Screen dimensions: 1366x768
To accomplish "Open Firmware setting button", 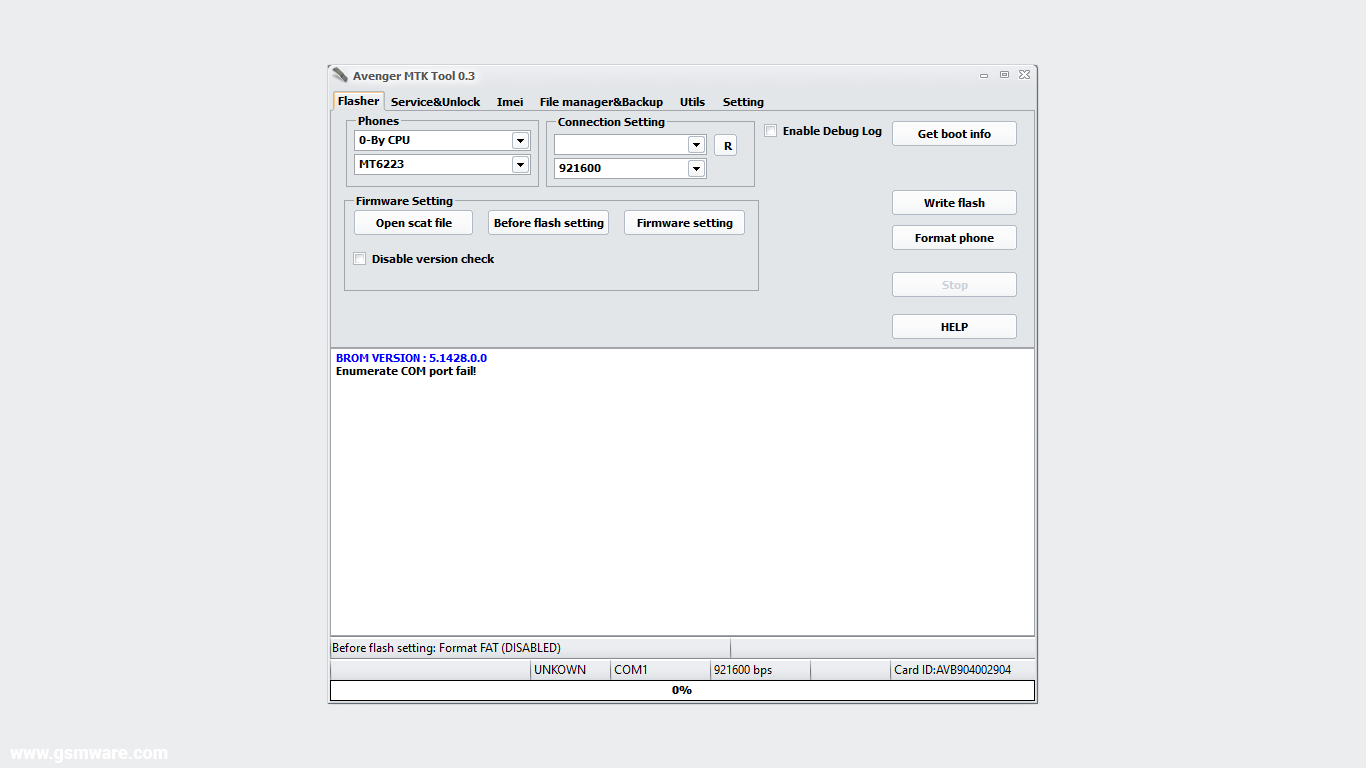I will (x=684, y=223).
